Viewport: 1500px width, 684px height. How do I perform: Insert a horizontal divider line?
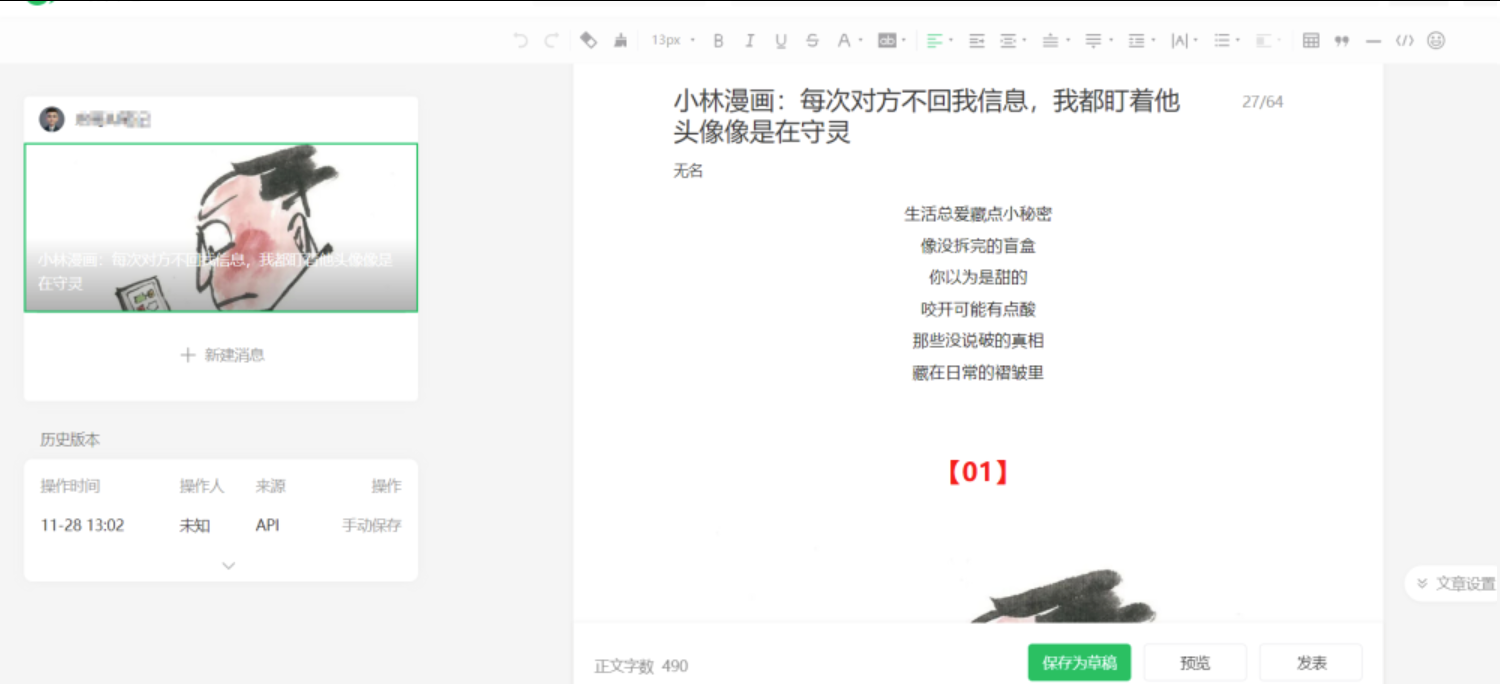click(x=1373, y=40)
